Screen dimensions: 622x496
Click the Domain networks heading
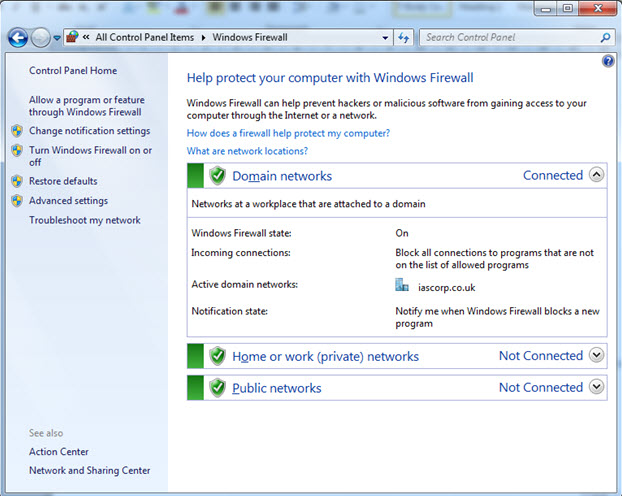282,176
